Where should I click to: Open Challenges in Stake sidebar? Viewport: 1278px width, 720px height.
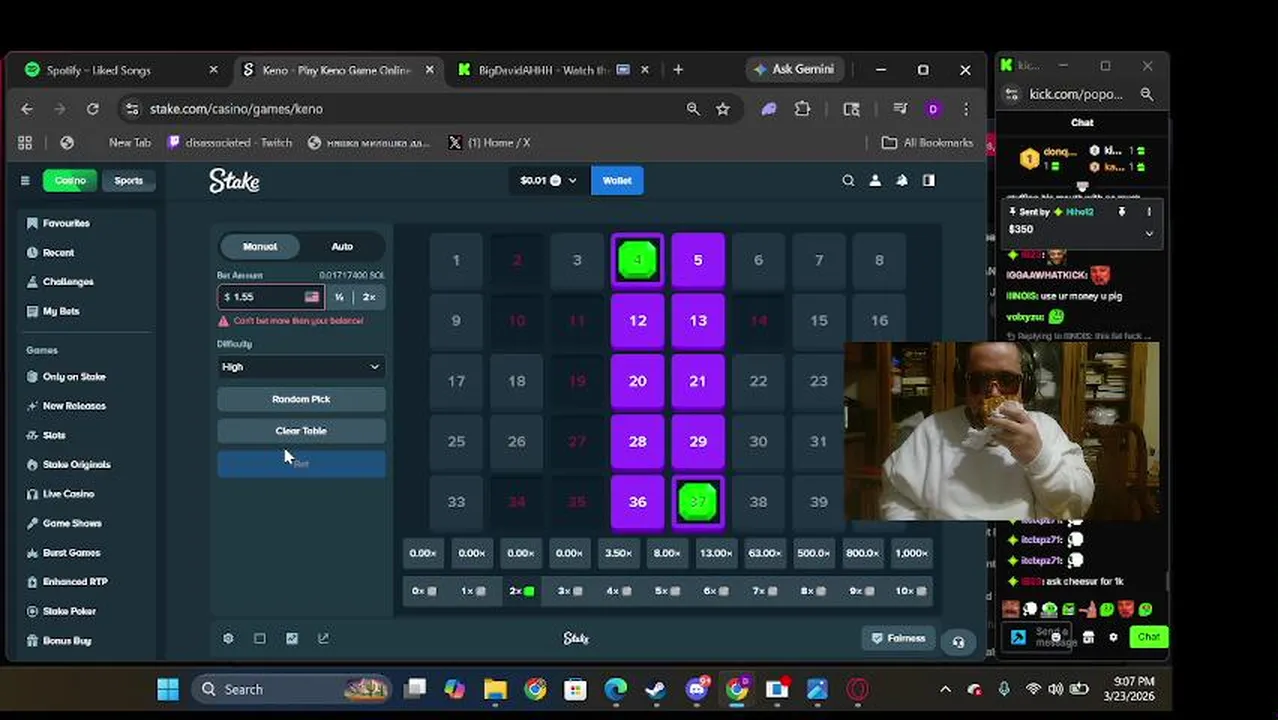(x=68, y=282)
